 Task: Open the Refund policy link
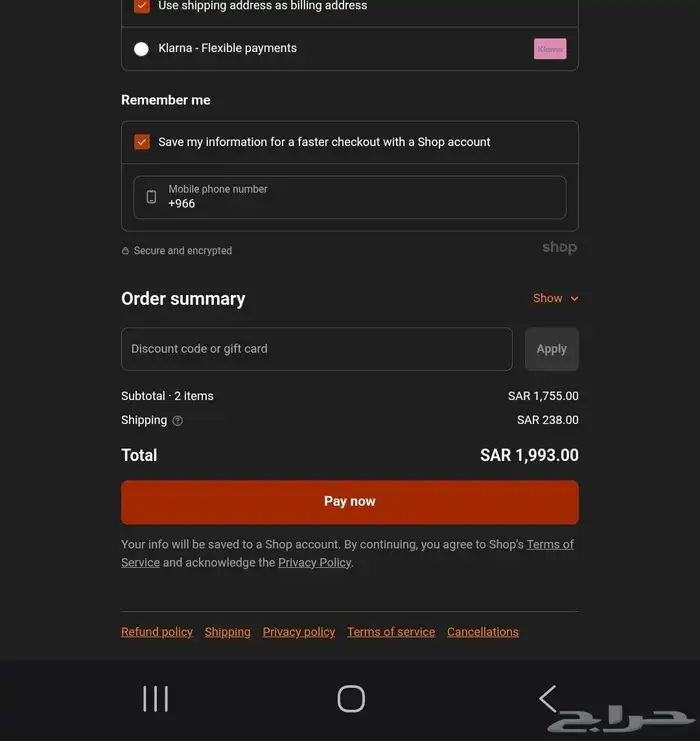(157, 632)
